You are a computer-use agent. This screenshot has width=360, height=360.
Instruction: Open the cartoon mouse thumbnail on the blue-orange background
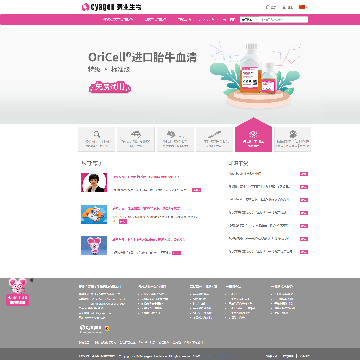pyautogui.click(x=94, y=214)
